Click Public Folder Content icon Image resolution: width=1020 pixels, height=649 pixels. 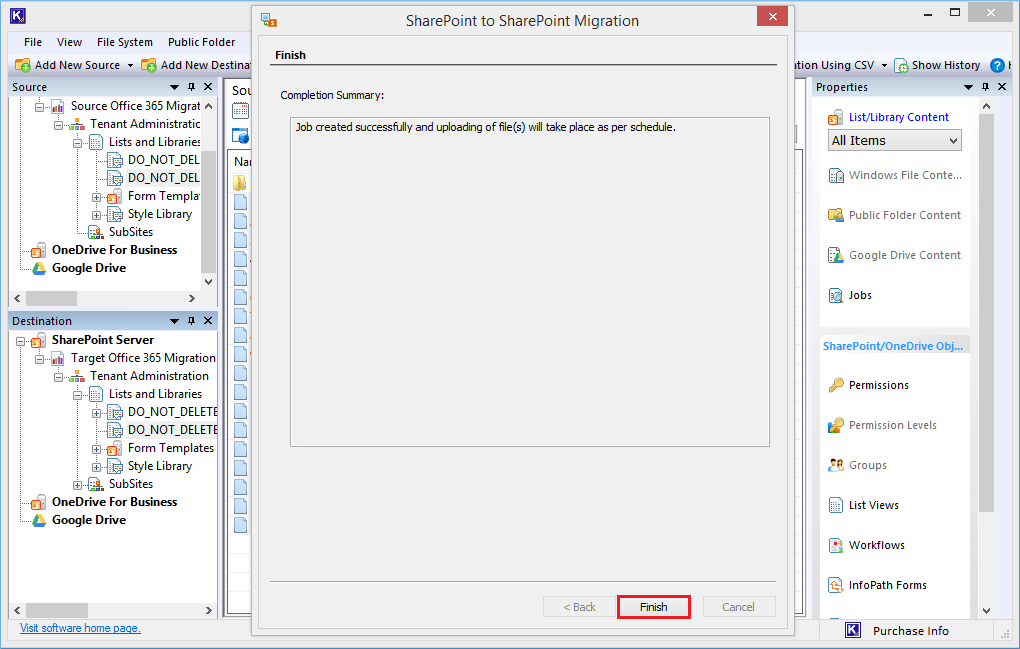pos(836,215)
